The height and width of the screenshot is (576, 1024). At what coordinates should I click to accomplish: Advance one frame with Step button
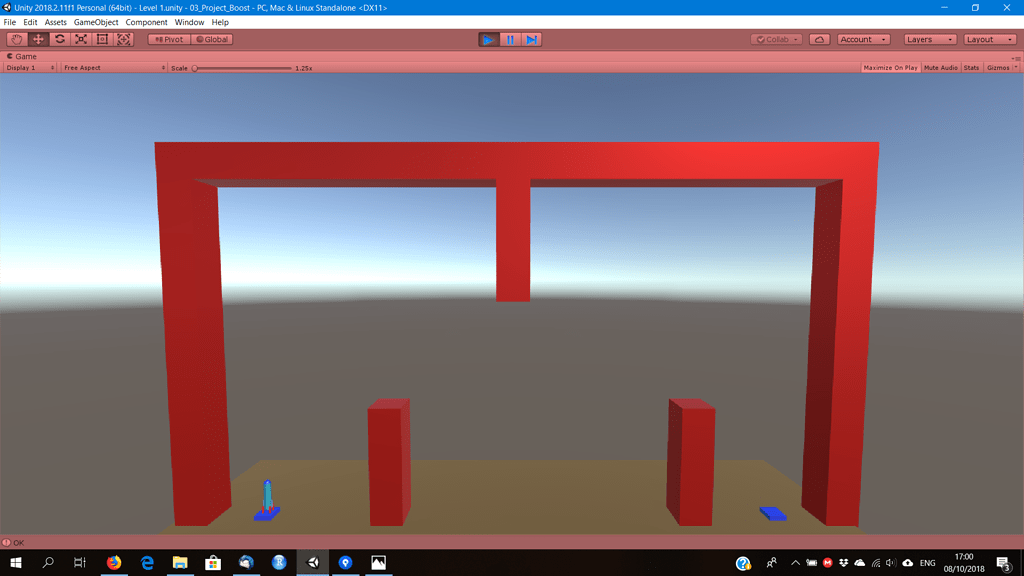[532, 39]
